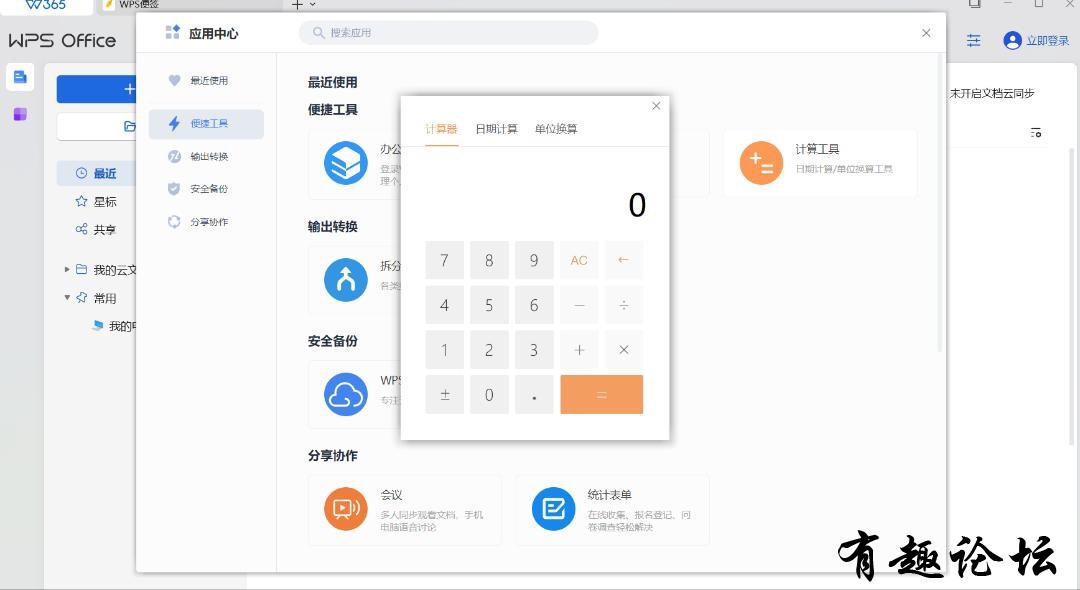The height and width of the screenshot is (590, 1080).
Task: Select 便捷工具 in the app center sidebar
Action: coord(206,124)
